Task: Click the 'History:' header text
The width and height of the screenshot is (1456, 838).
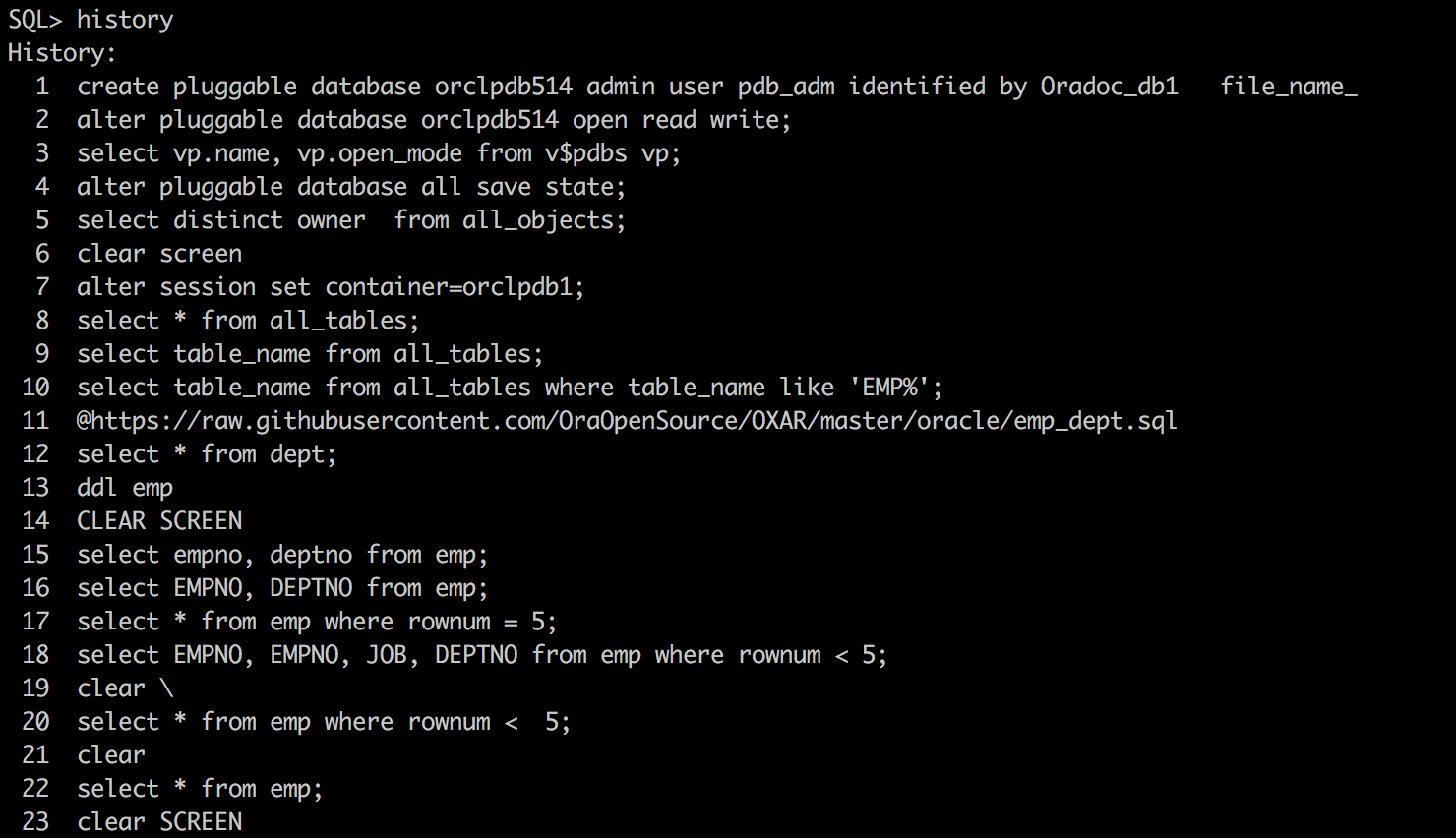Action: point(62,53)
